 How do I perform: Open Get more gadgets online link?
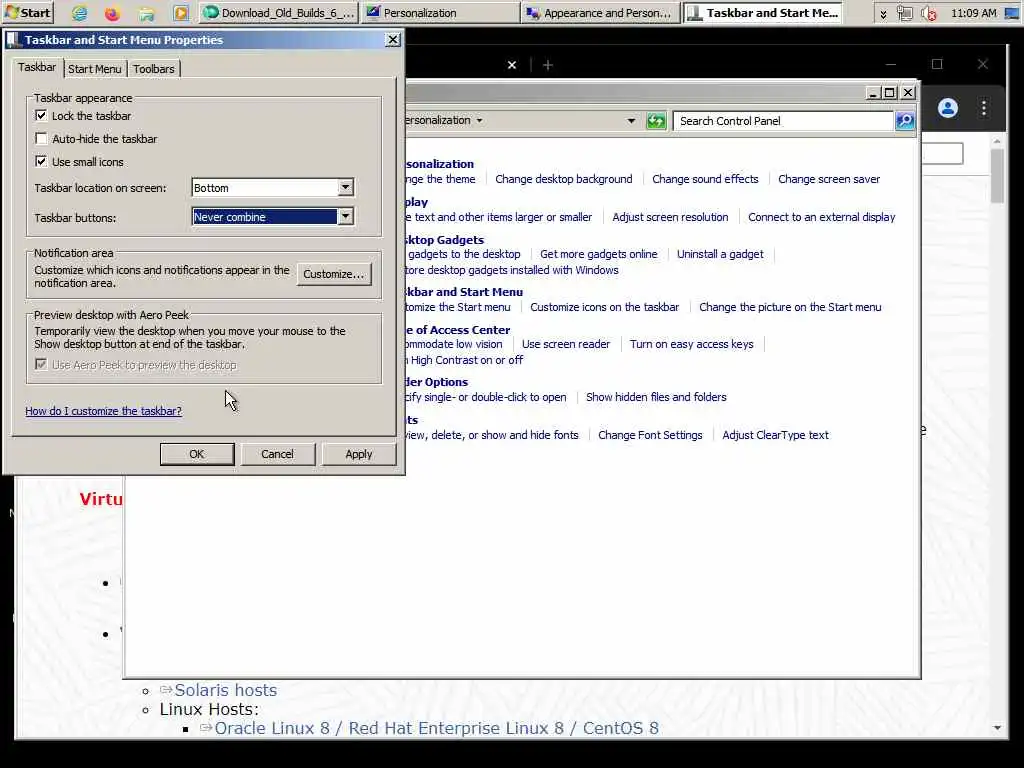(599, 254)
